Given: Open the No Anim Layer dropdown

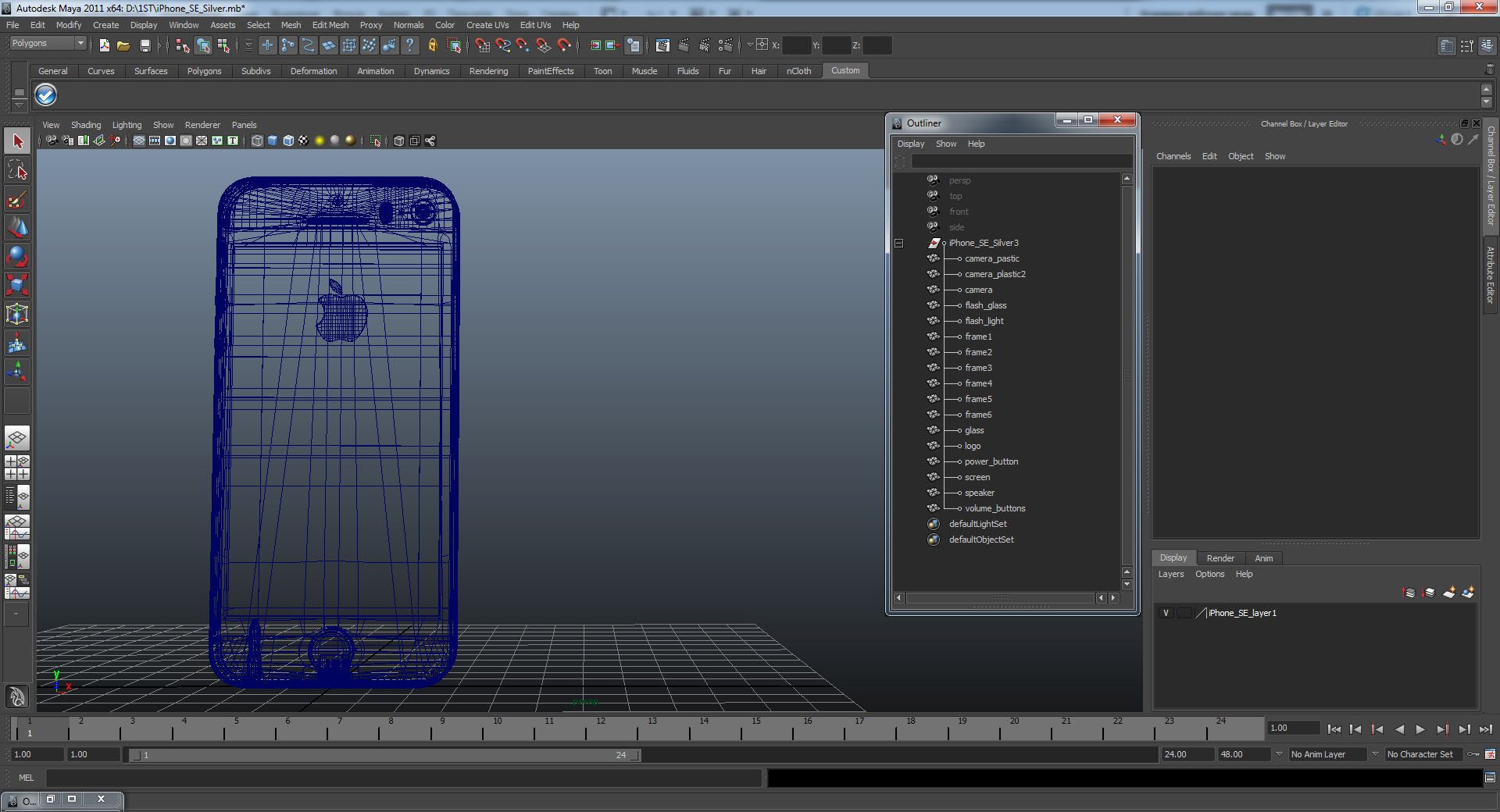Looking at the screenshot, I should pos(1327,754).
